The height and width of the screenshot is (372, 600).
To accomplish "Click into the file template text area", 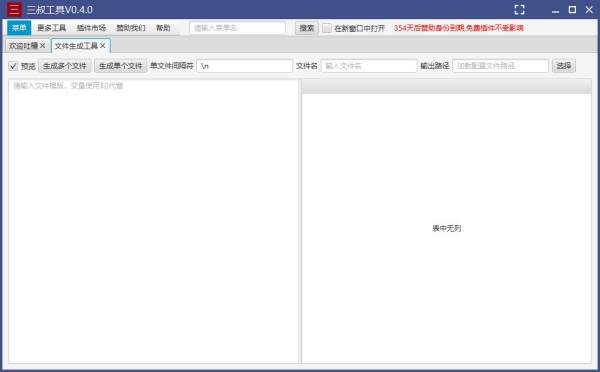I will (x=153, y=221).
